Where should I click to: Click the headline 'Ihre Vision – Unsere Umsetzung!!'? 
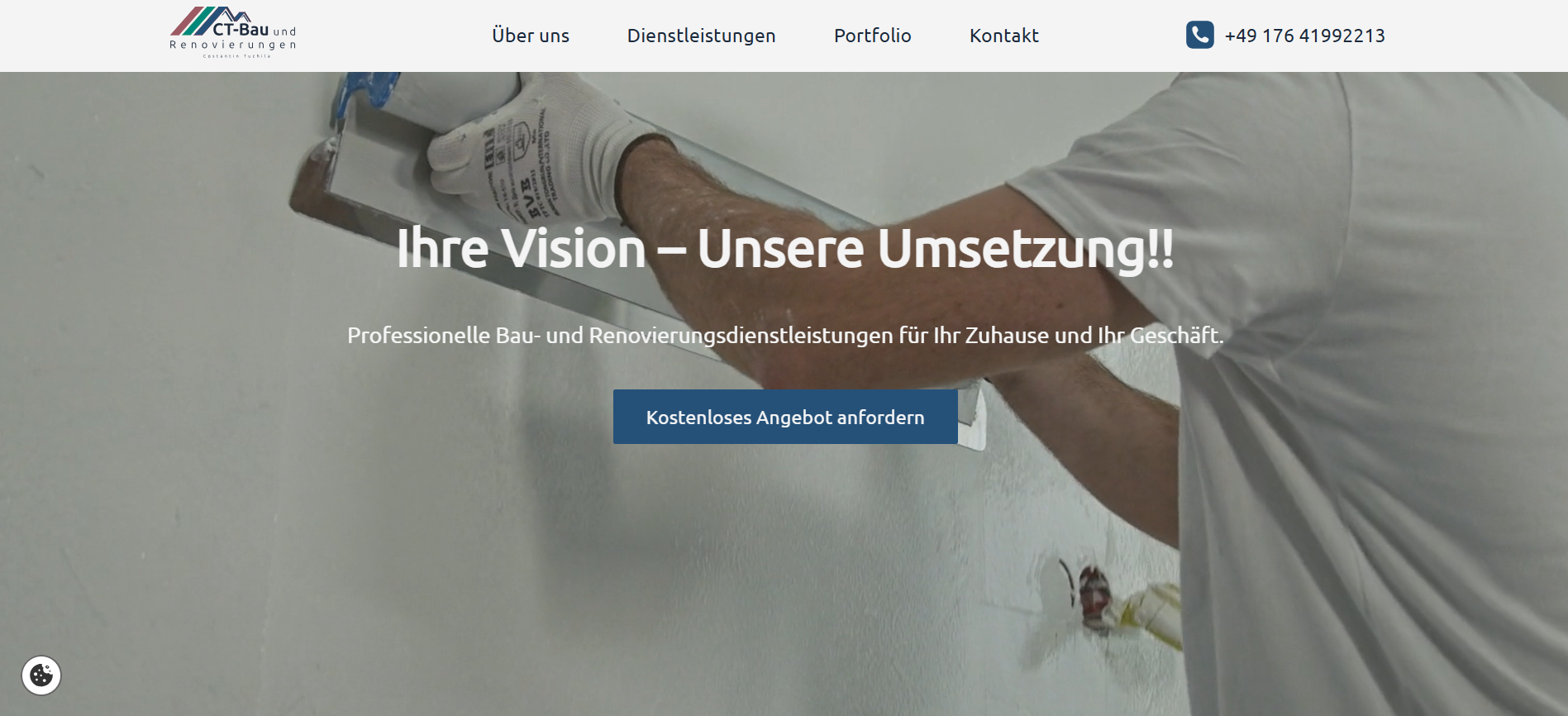(785, 248)
